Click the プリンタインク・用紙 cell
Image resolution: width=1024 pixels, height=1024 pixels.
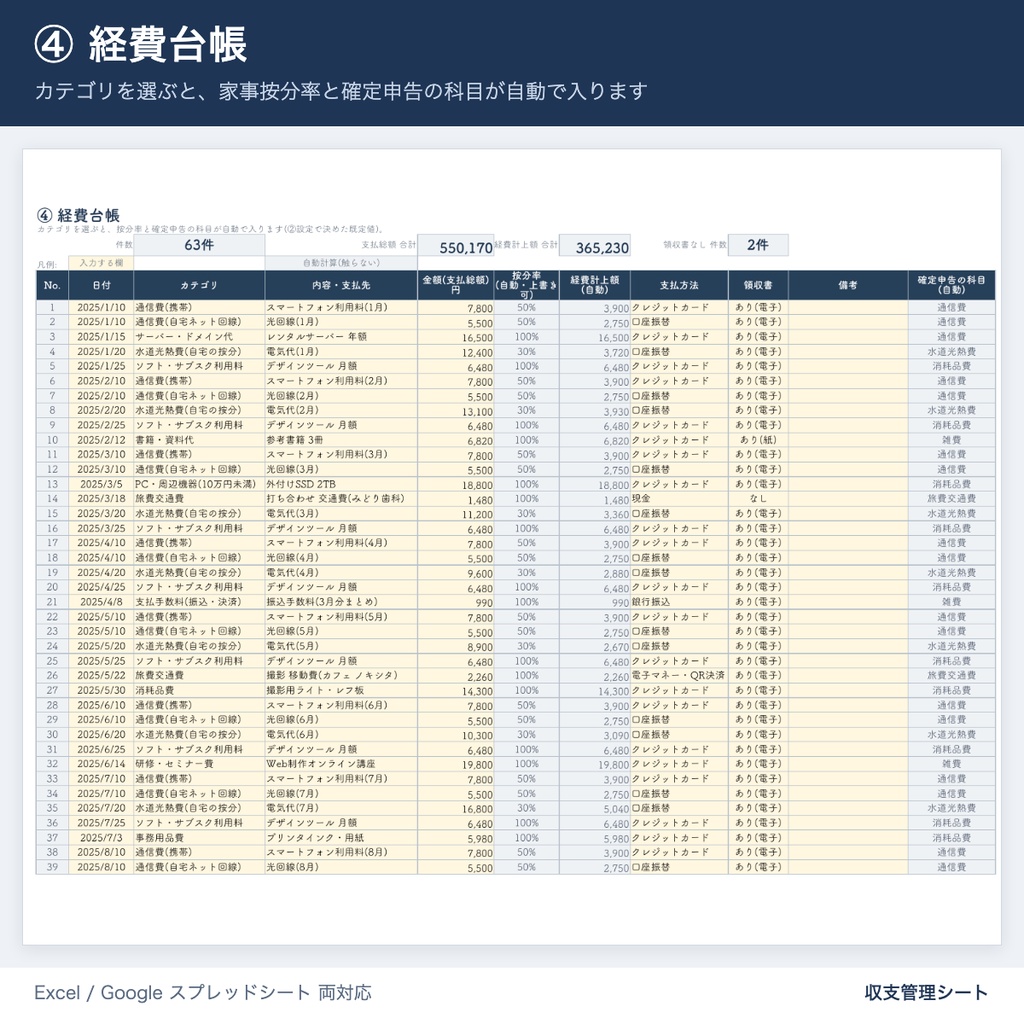click(341, 838)
